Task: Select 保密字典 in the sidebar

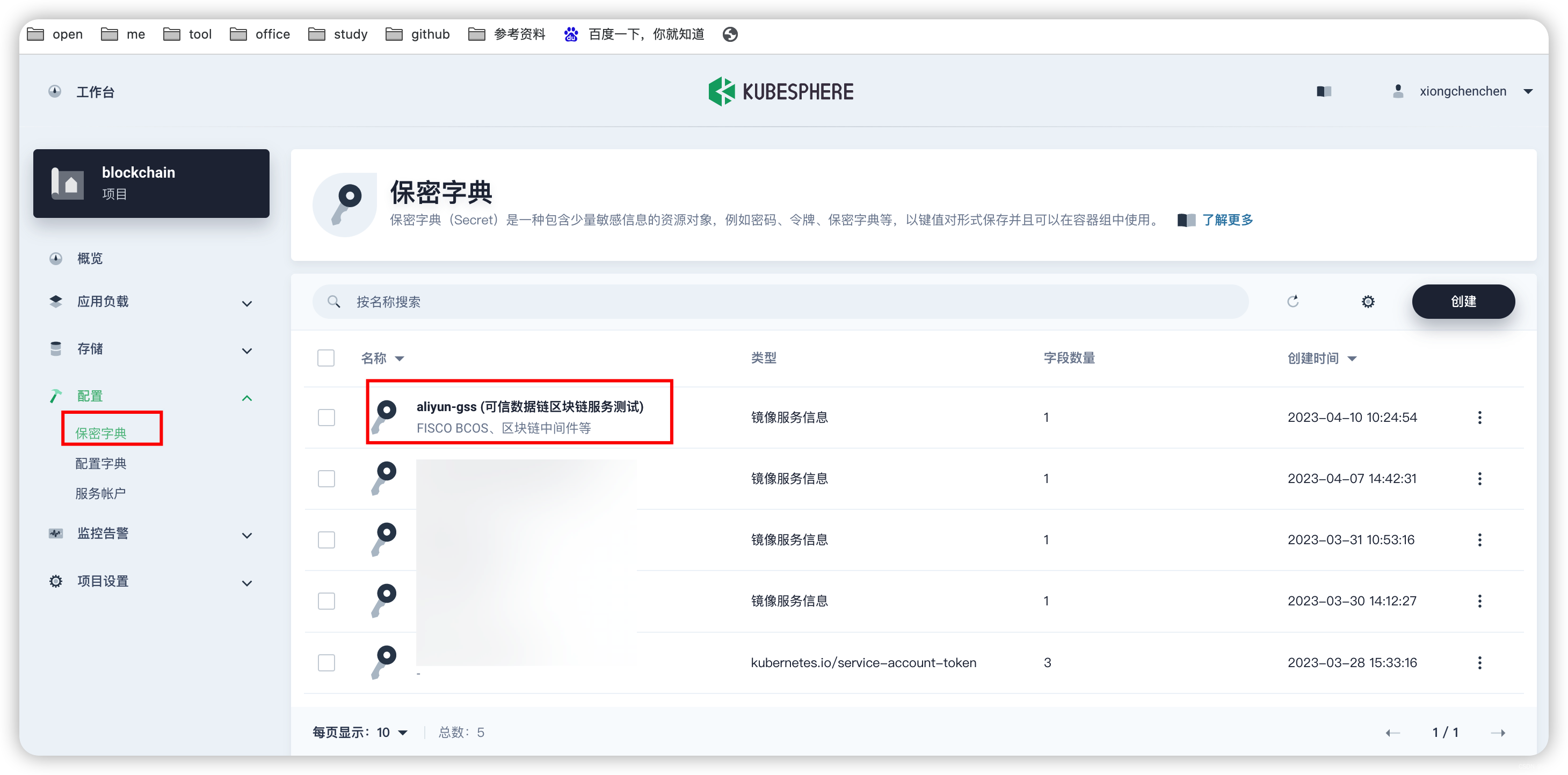Action: point(100,433)
